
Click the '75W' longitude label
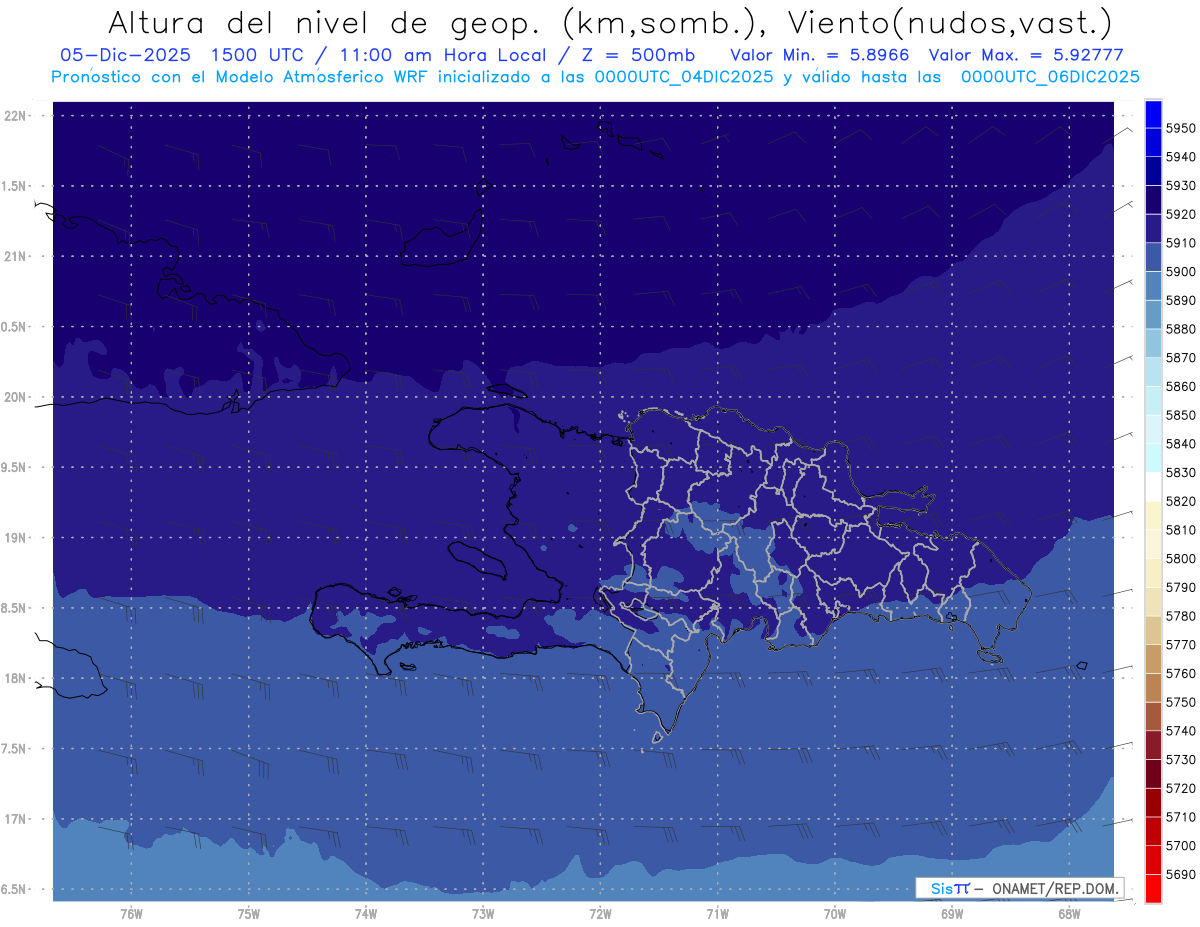coord(249,913)
